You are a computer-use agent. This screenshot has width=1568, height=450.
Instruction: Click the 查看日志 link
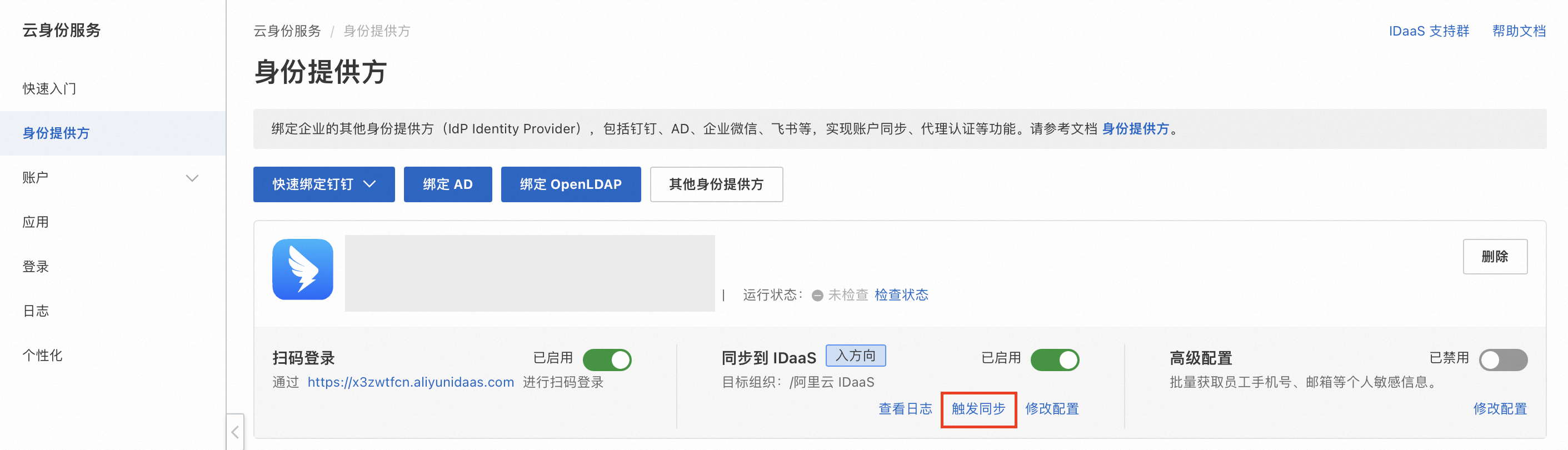pos(905,408)
